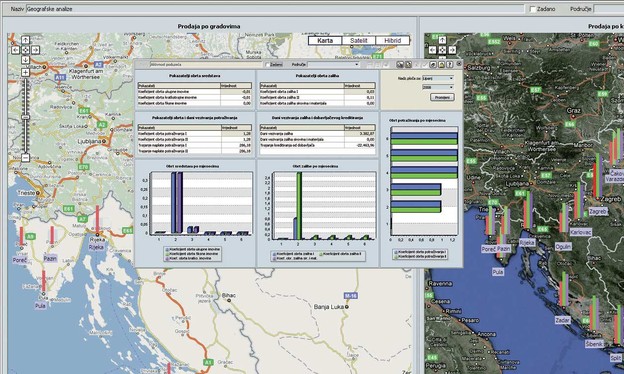Click the Ogulin label on the right map
This screenshot has width=624, height=374.
(x=563, y=247)
